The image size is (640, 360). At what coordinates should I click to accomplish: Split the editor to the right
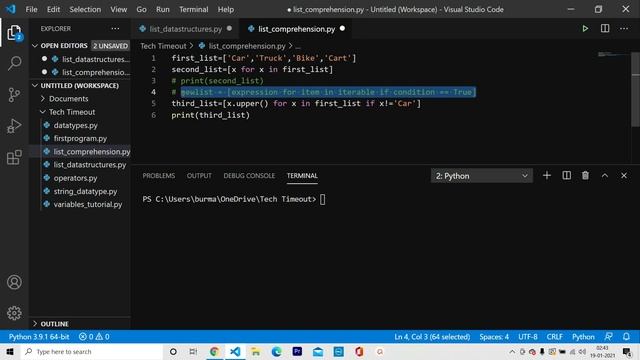[605, 29]
